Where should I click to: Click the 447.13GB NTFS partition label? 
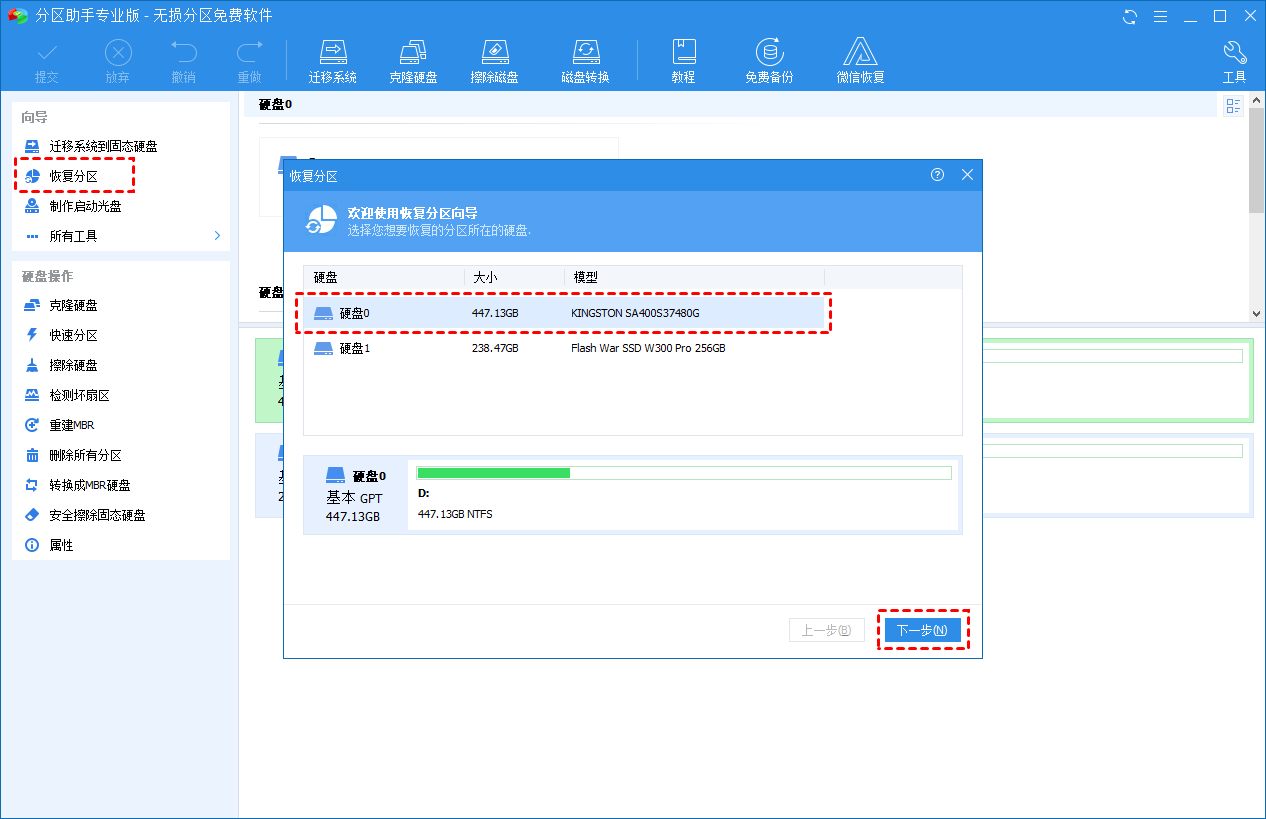(455, 514)
